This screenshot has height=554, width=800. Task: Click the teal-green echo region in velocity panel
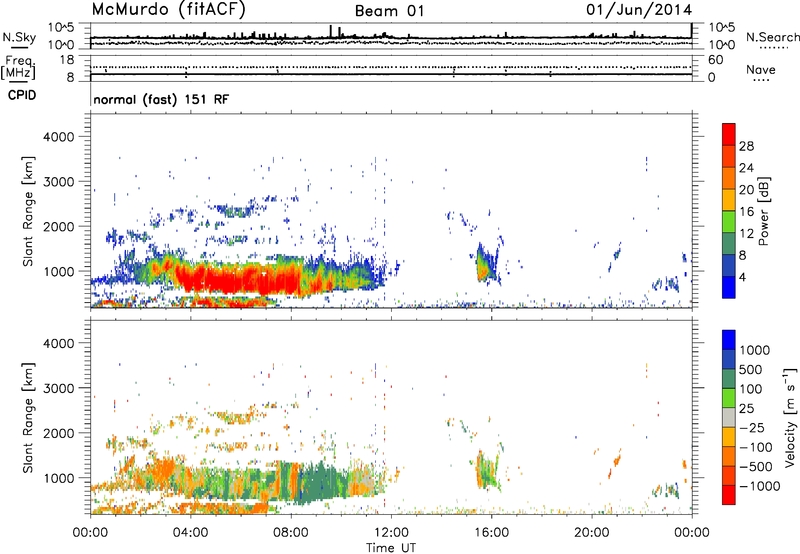pos(319,482)
